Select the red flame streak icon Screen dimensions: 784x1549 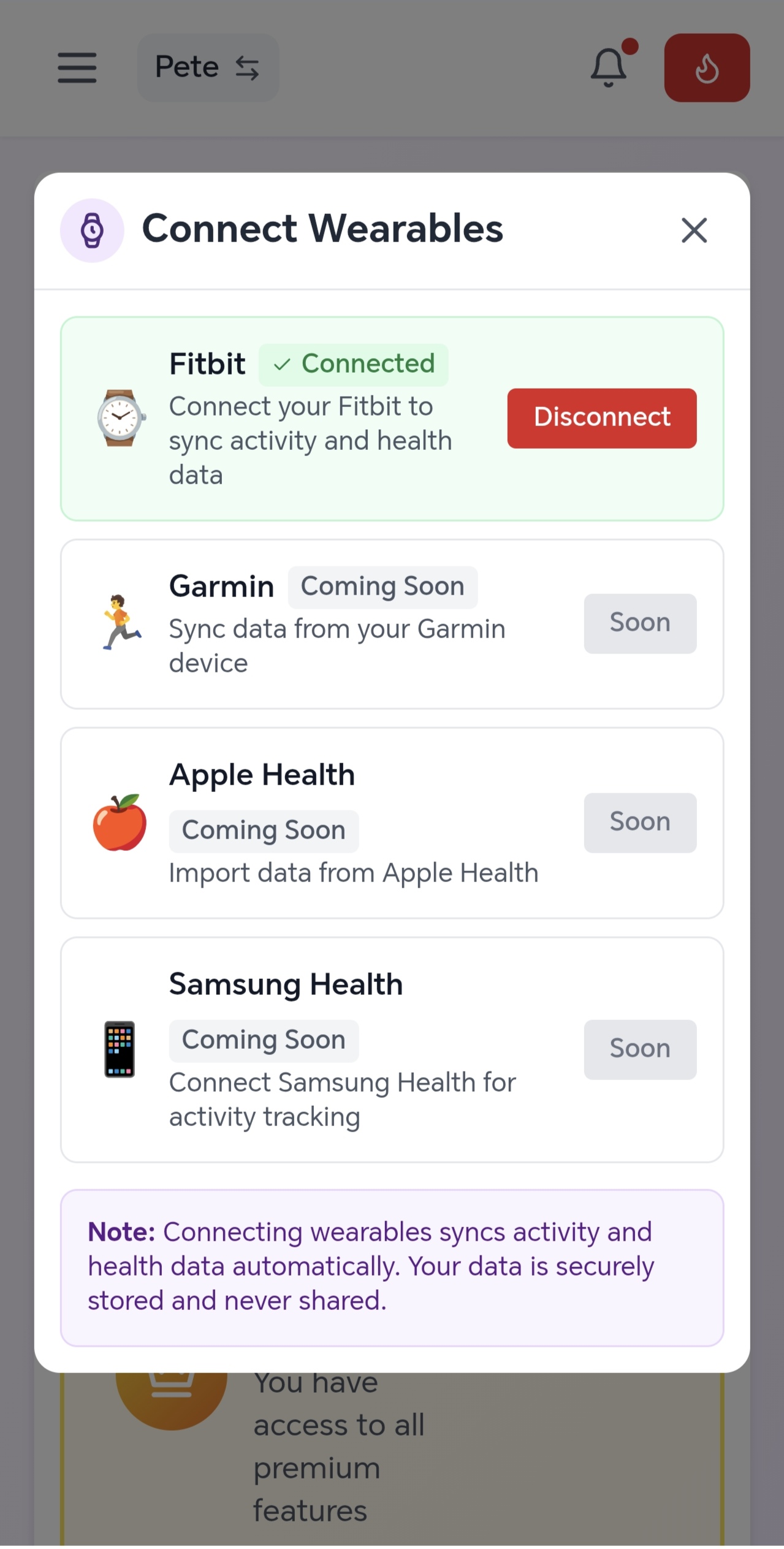[707, 67]
